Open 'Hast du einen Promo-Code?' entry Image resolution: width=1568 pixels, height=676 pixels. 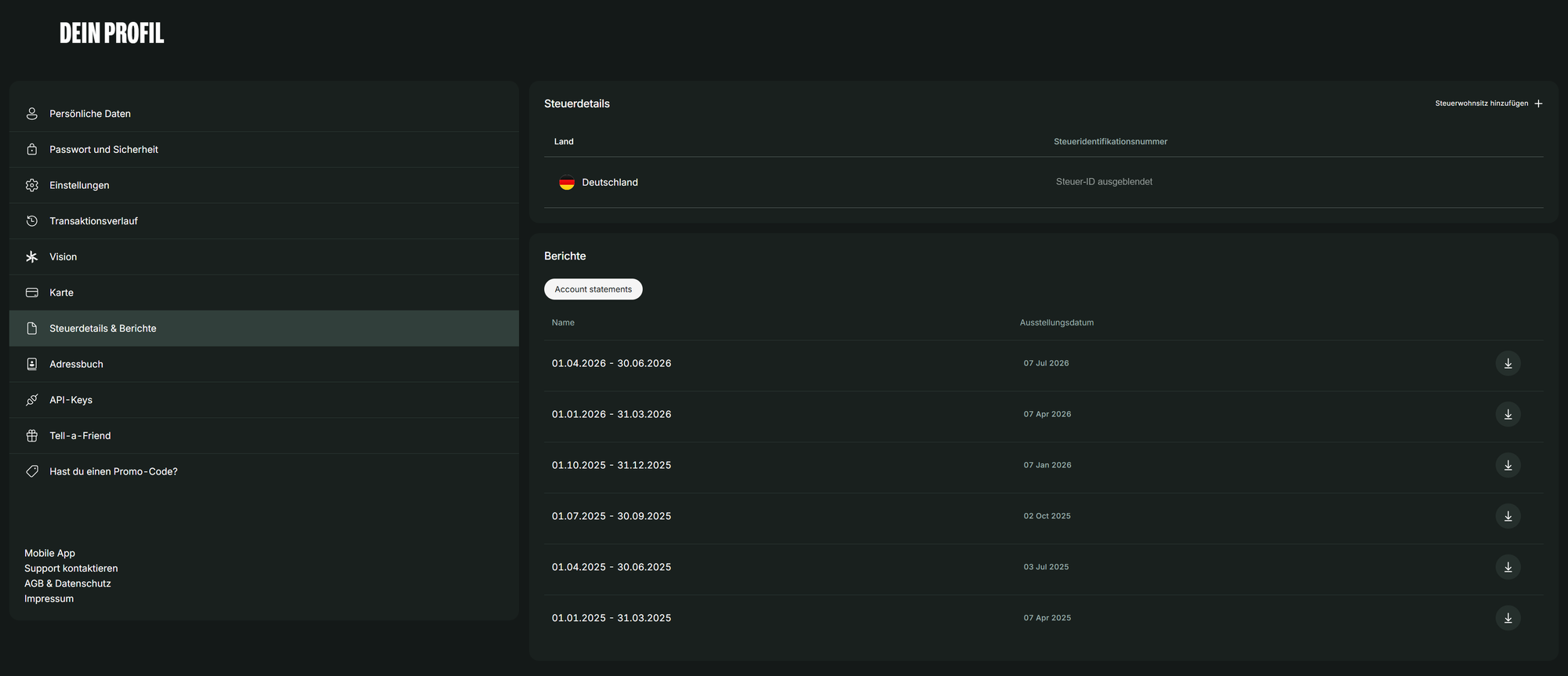(x=264, y=471)
